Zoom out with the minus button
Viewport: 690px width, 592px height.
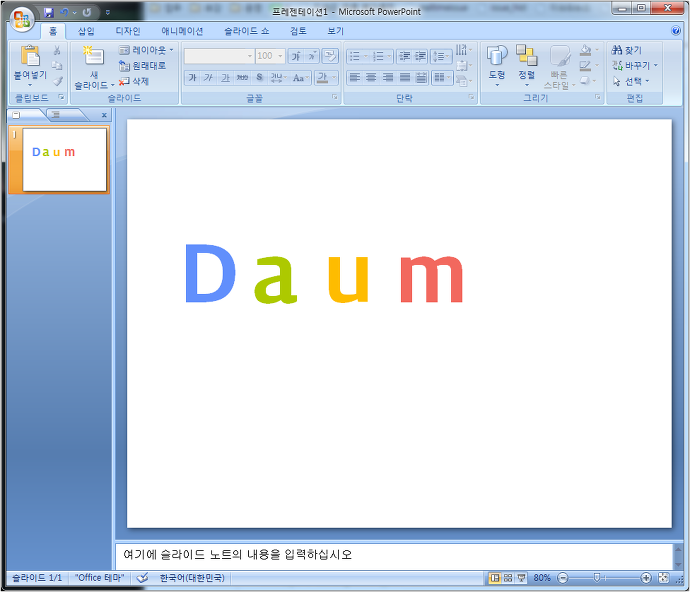[x=562, y=578]
